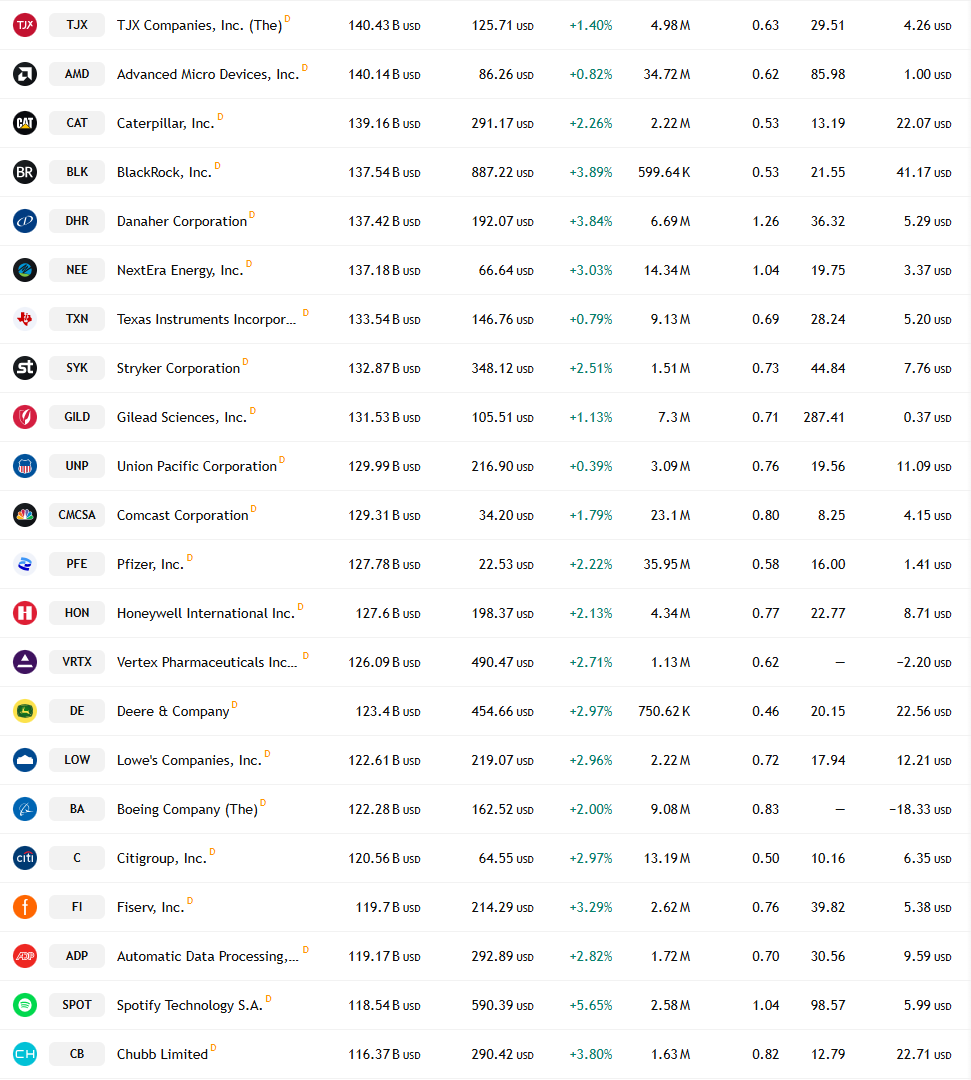The height and width of the screenshot is (1080, 971).
Task: Open the CMCSA ticker badge
Action: [77, 515]
